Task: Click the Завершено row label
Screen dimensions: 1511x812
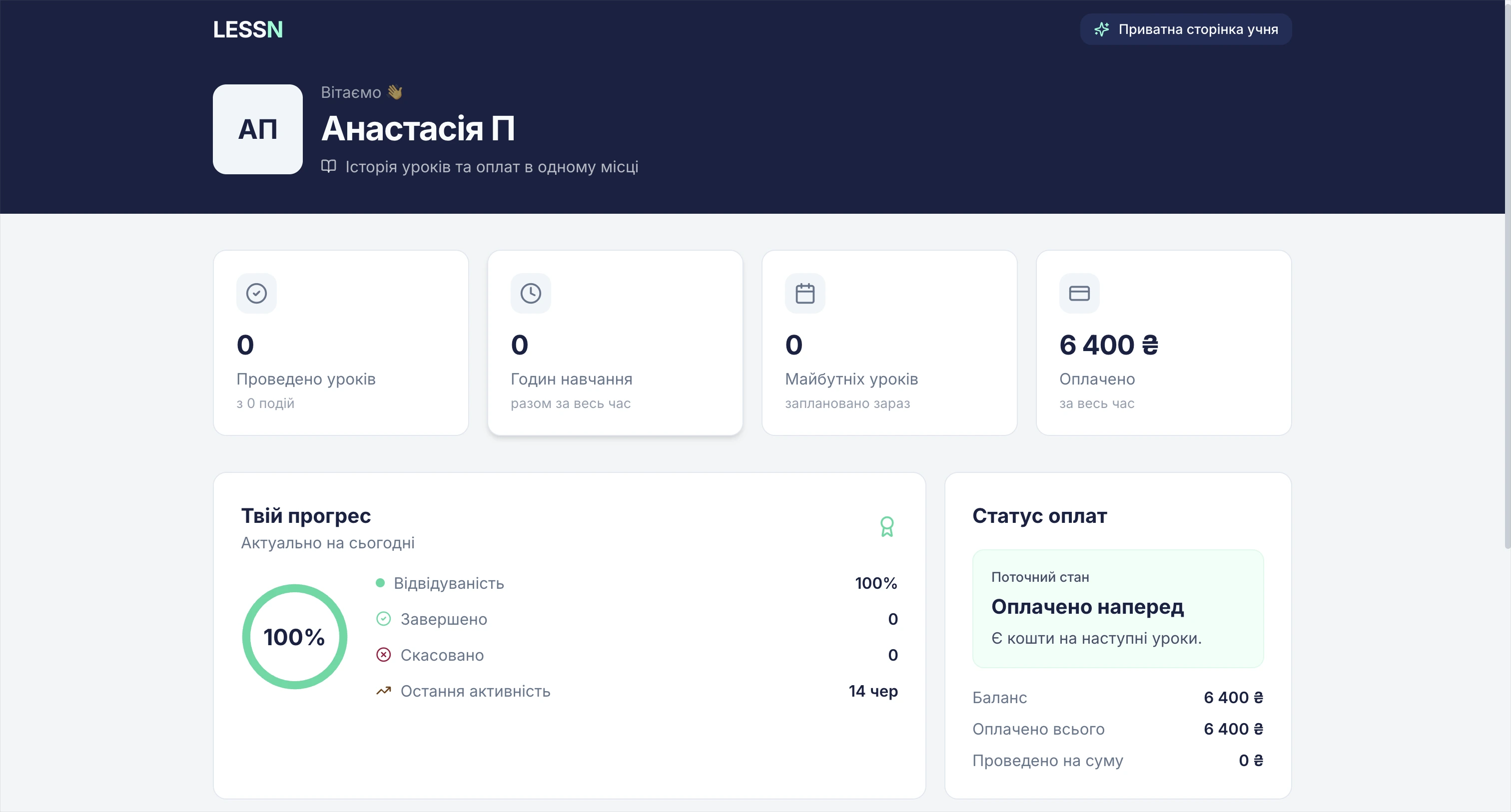Action: tap(444, 619)
